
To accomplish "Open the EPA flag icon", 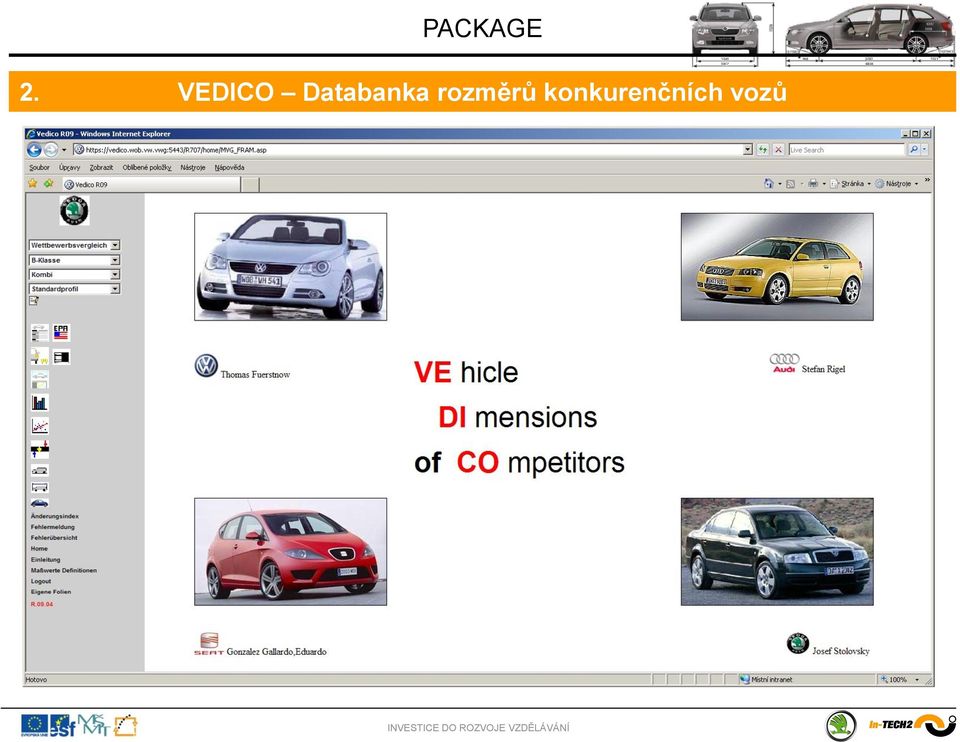I will click(61, 332).
